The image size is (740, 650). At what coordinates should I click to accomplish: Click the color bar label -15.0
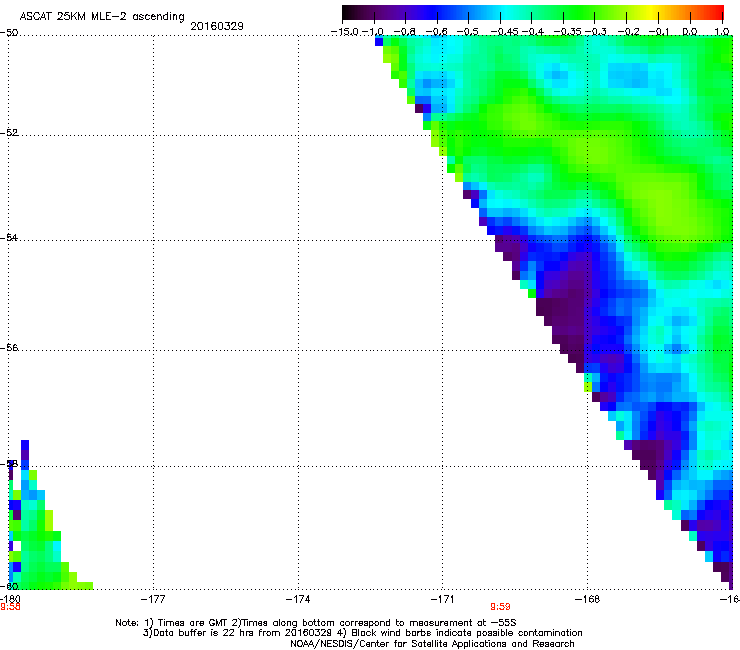[345, 32]
